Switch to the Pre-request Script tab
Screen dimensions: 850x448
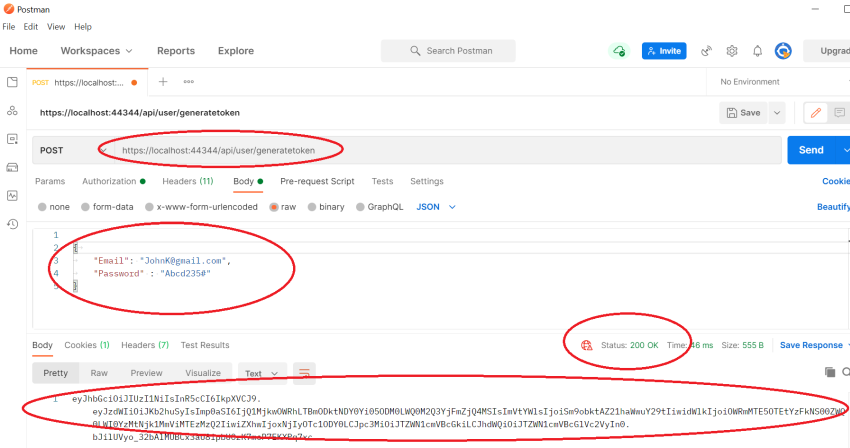[317, 181]
